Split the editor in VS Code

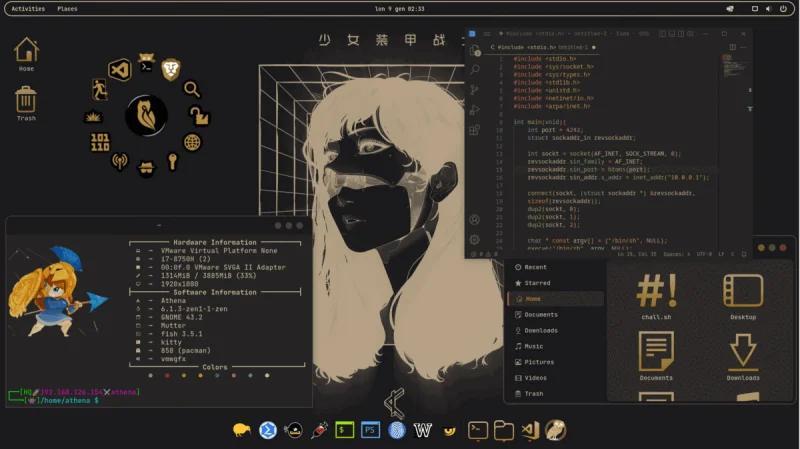[733, 47]
